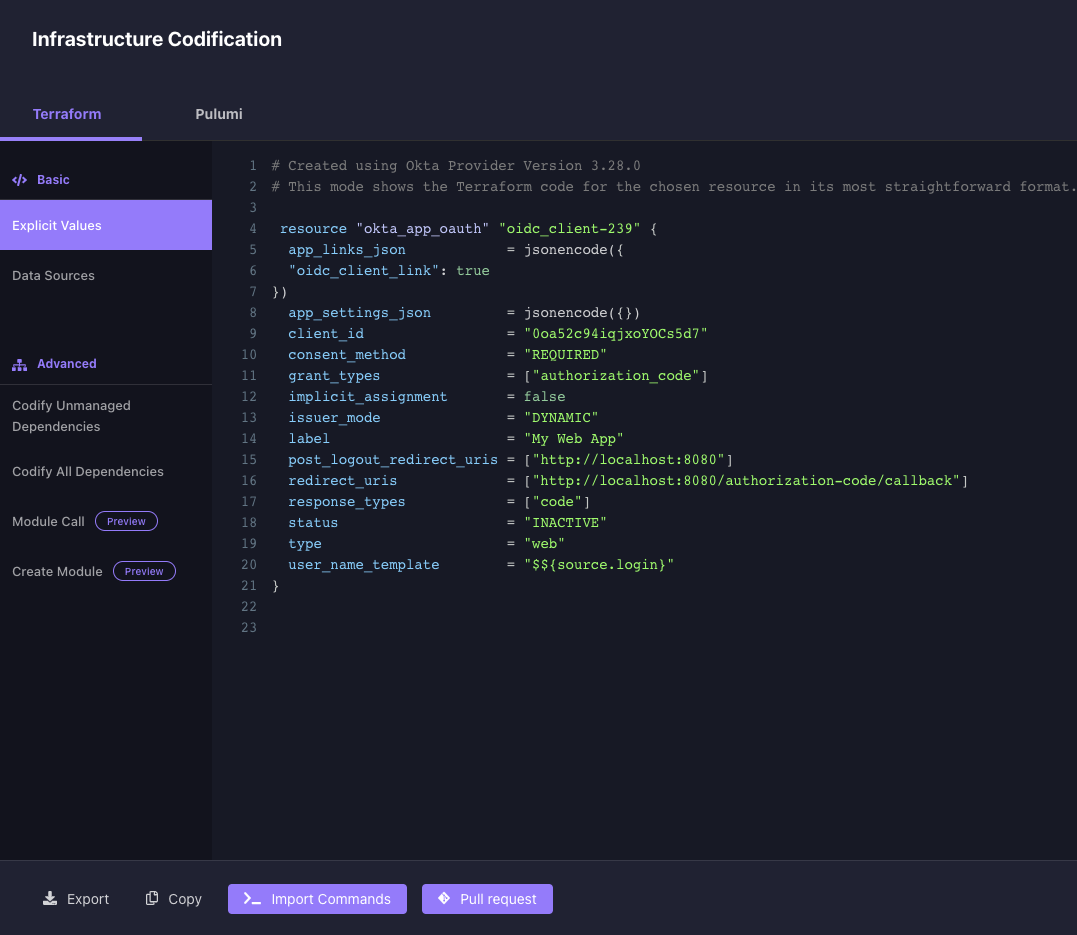Open Import Commands
Viewport: 1077px width, 935px height.
(317, 898)
